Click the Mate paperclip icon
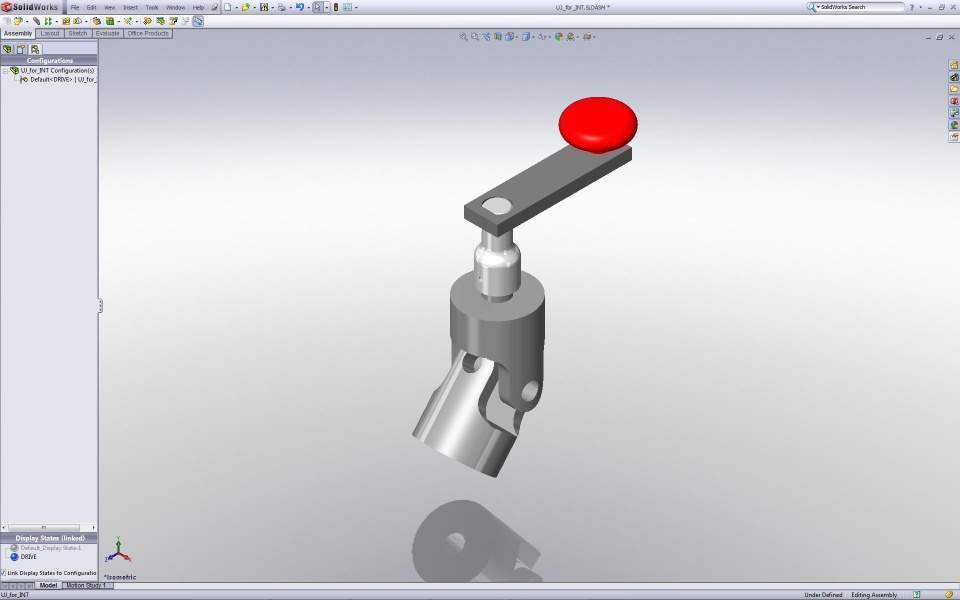 click(x=36, y=21)
